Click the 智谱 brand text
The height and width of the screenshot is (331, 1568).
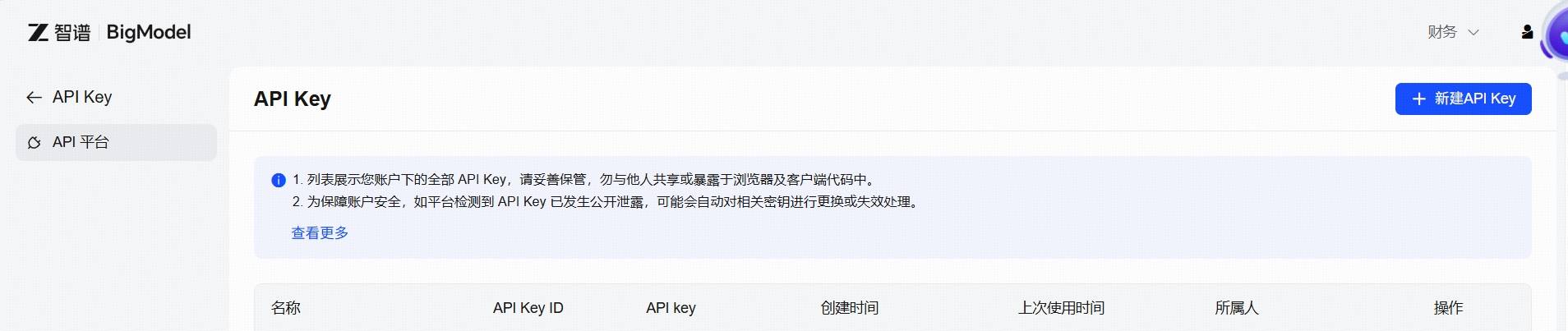72,33
